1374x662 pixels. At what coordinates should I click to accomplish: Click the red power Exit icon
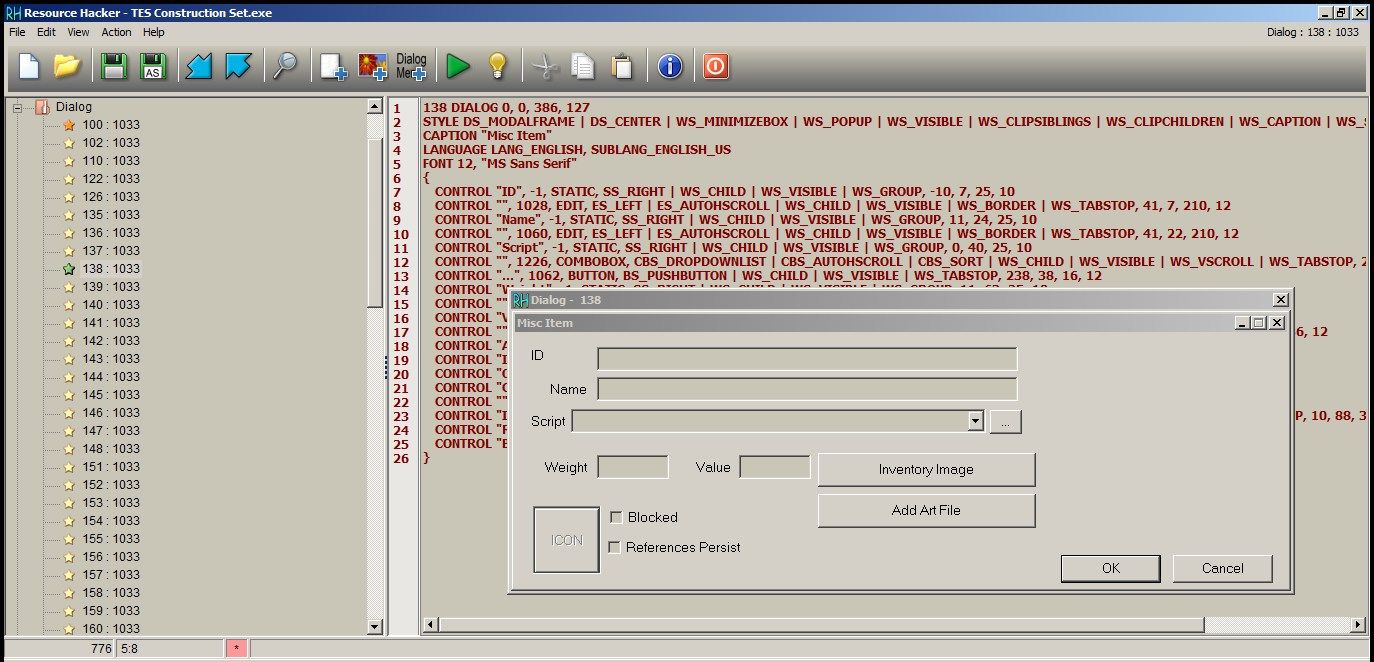coord(715,67)
